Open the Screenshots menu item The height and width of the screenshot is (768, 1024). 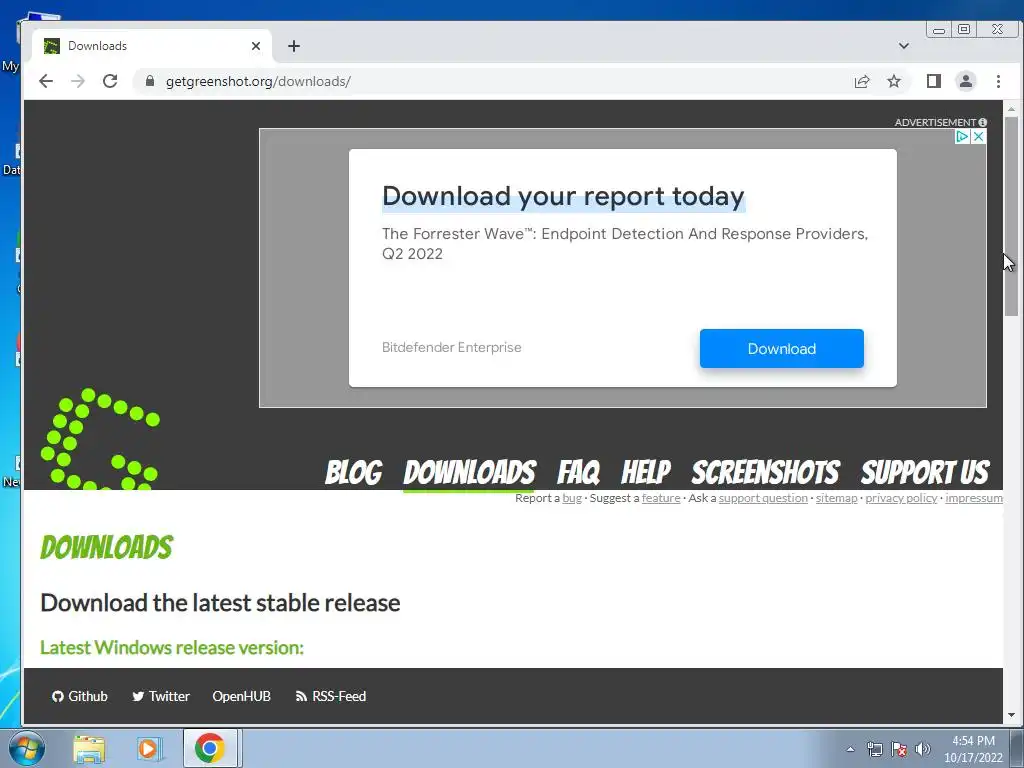tap(765, 472)
